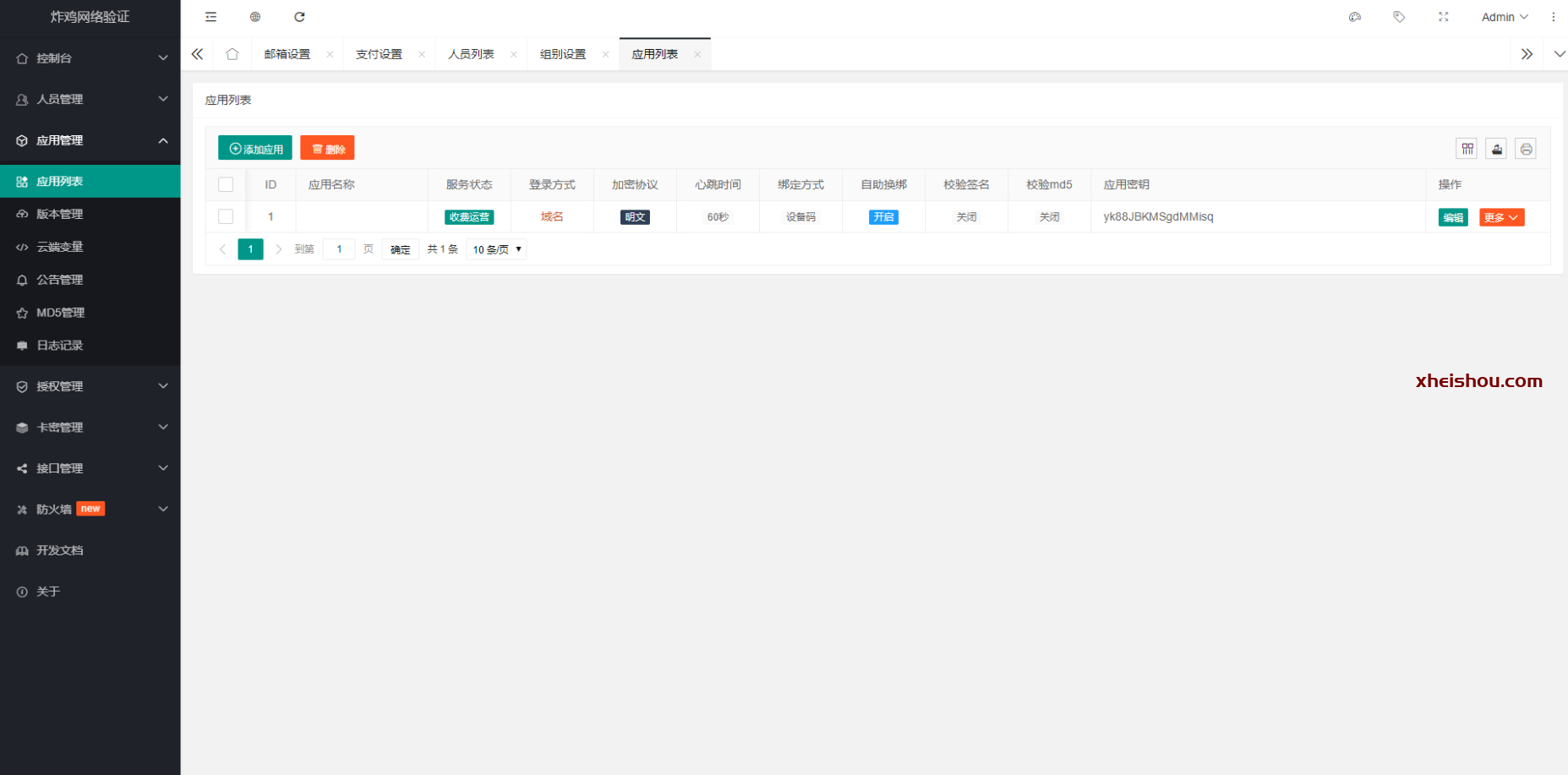The height and width of the screenshot is (775, 1568).
Task: Open MD5管理 in the sidebar
Action: [x=90, y=313]
